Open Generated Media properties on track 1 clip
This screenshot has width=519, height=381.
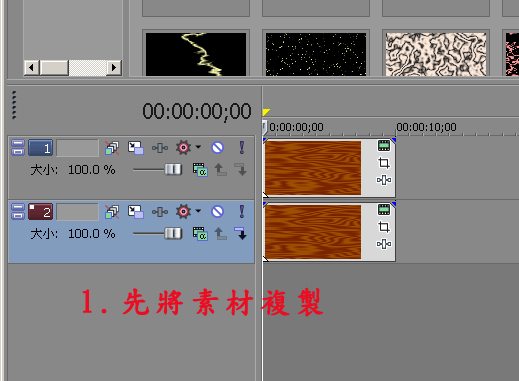coord(384,145)
